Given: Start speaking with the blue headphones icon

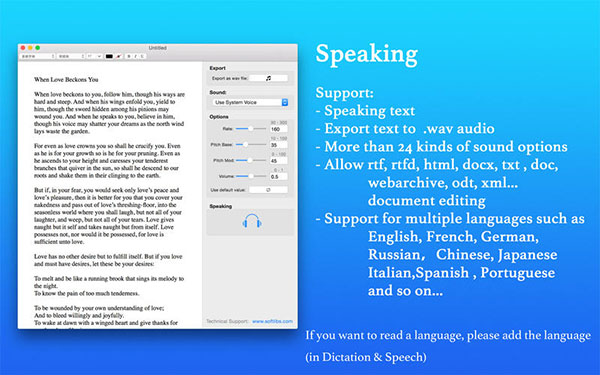Looking at the screenshot, I should point(252,222).
